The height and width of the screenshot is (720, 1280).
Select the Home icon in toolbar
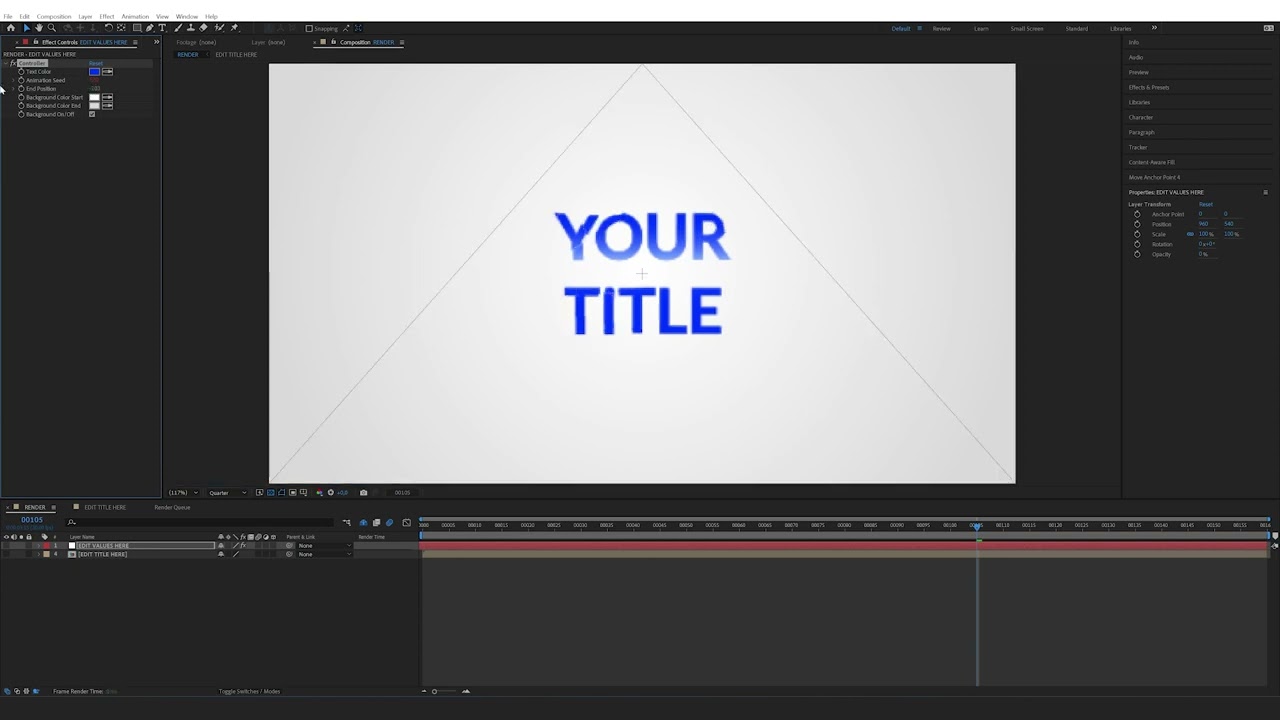click(x=11, y=28)
